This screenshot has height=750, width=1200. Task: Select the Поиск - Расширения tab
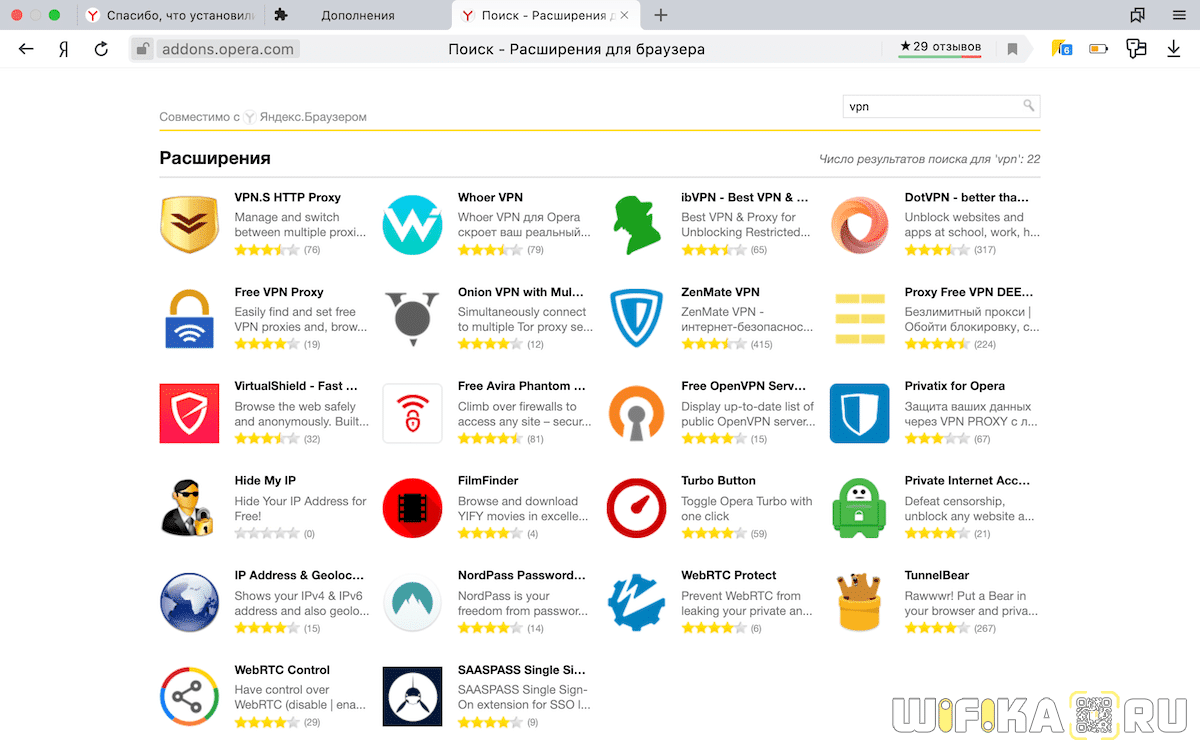tap(545, 15)
